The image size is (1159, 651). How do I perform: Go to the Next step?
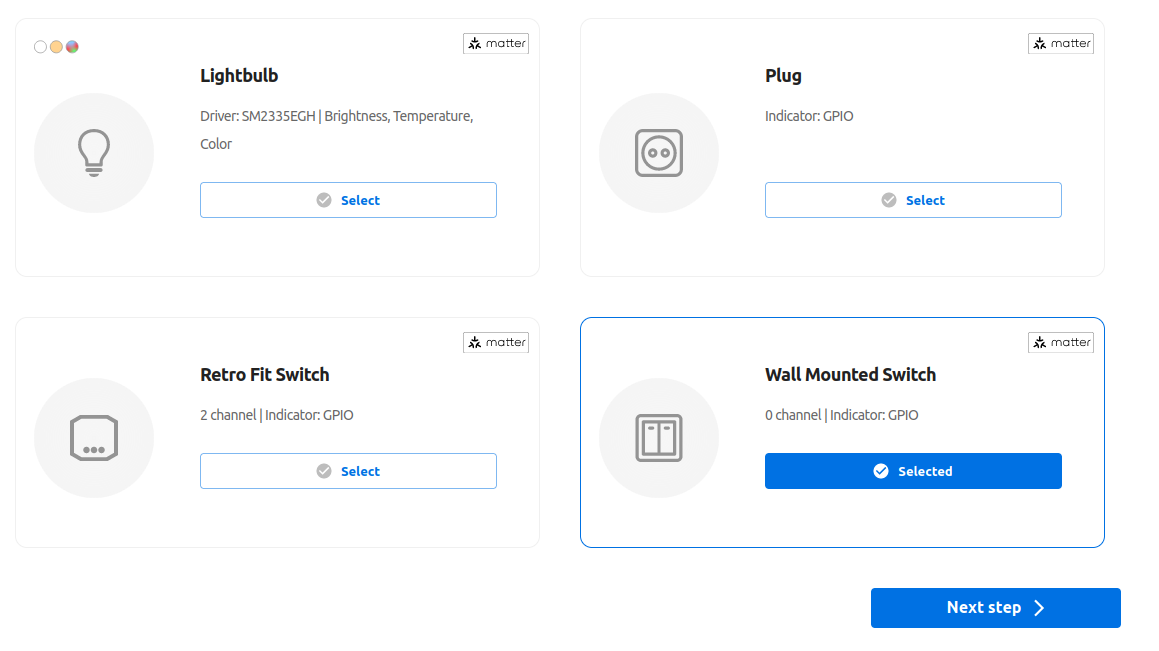996,607
